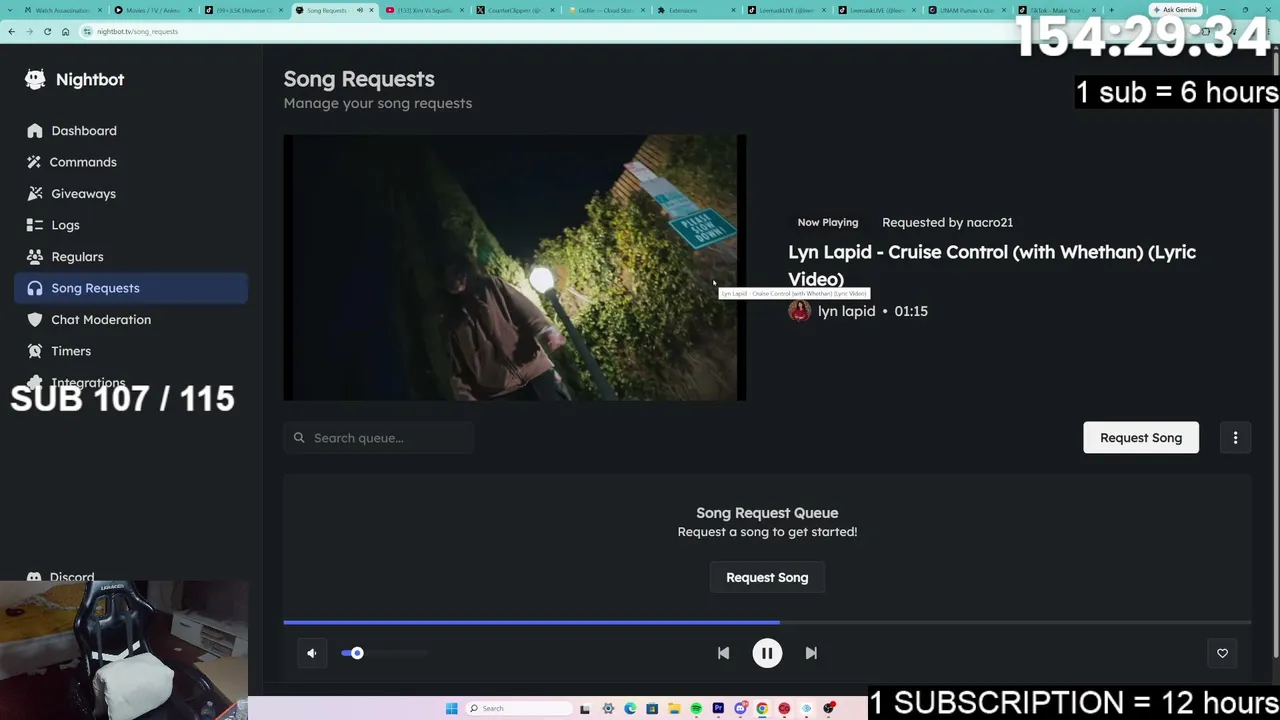
Task: Open Settings from the taskbar
Action: [608, 709]
